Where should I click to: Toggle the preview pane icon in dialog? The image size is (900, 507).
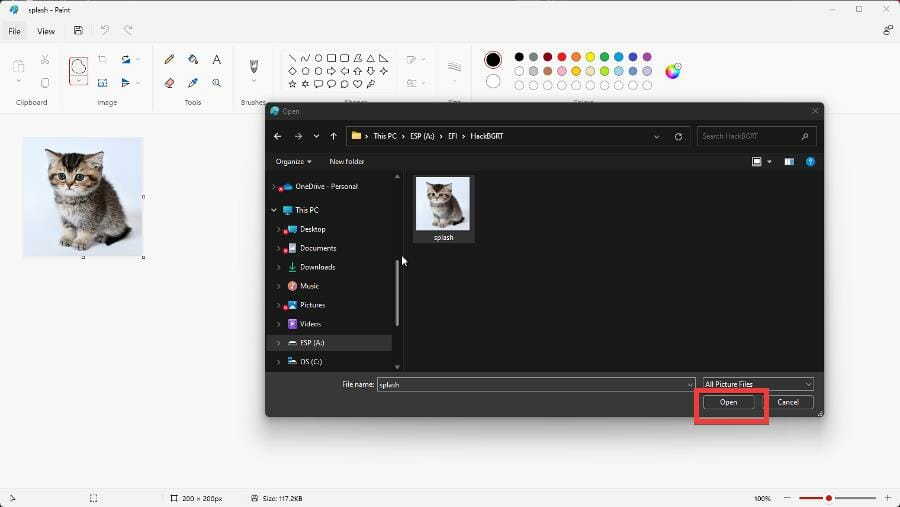click(x=789, y=162)
